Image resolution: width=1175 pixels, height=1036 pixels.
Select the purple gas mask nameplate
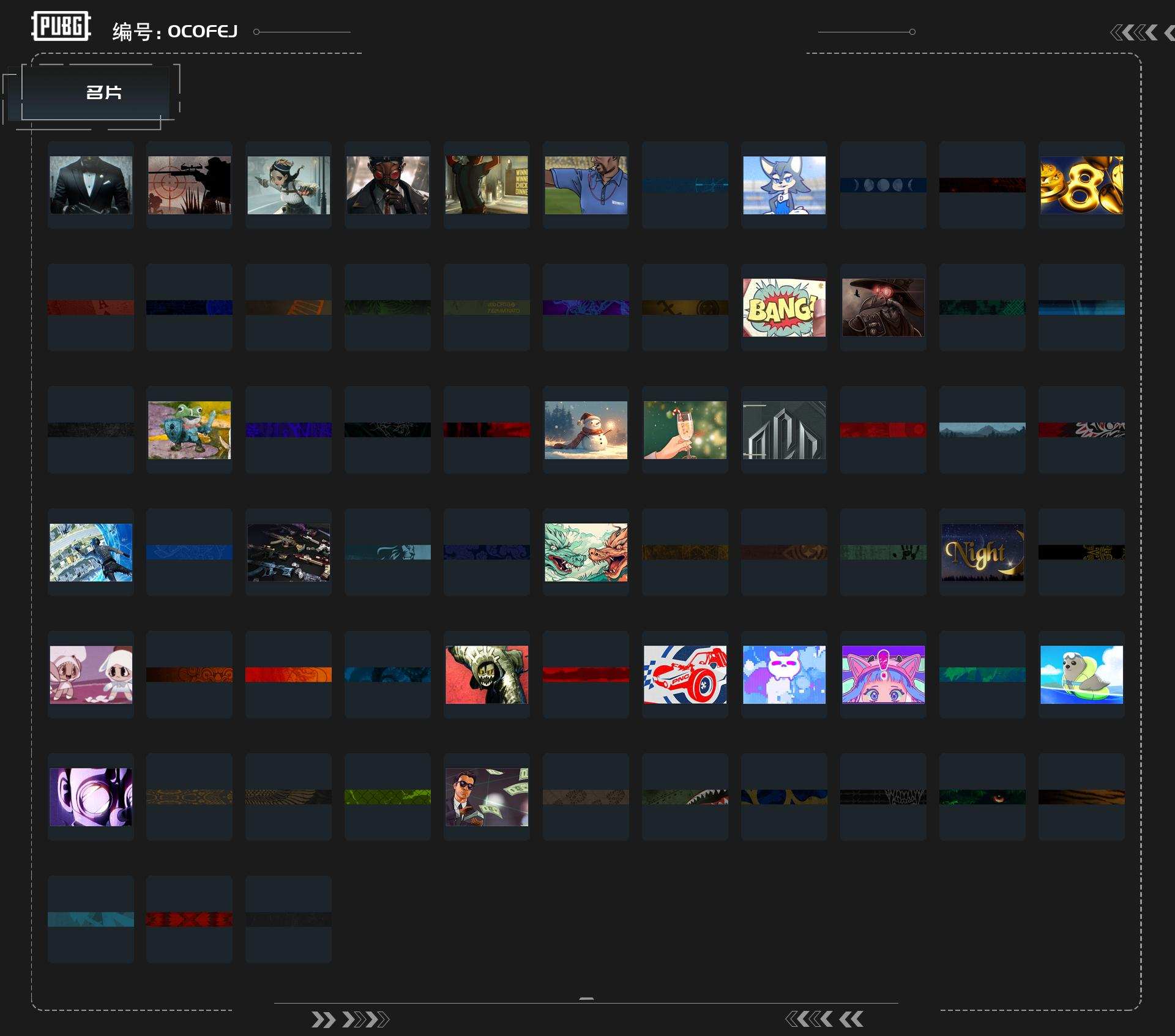(91, 797)
